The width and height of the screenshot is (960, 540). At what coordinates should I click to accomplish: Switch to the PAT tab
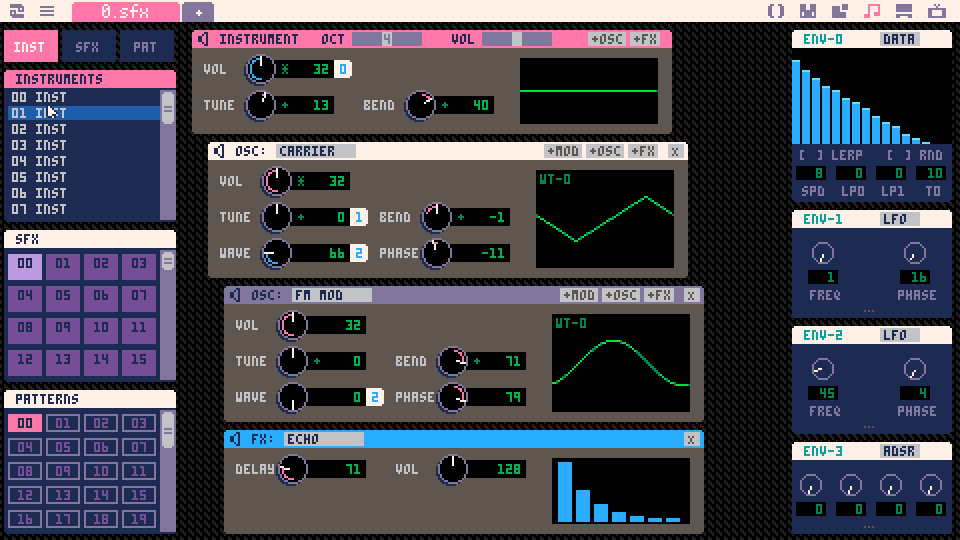coord(145,47)
